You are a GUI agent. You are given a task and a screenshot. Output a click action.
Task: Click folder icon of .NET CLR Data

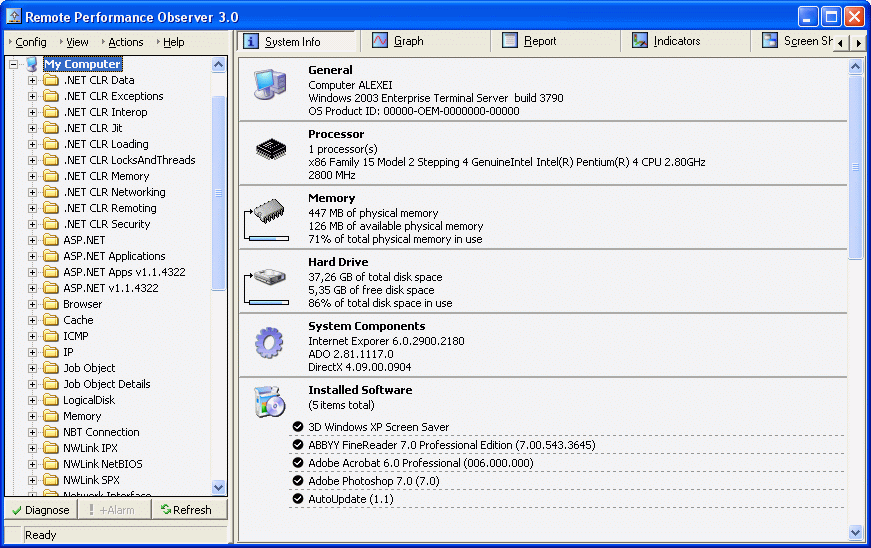pyautogui.click(x=51, y=81)
